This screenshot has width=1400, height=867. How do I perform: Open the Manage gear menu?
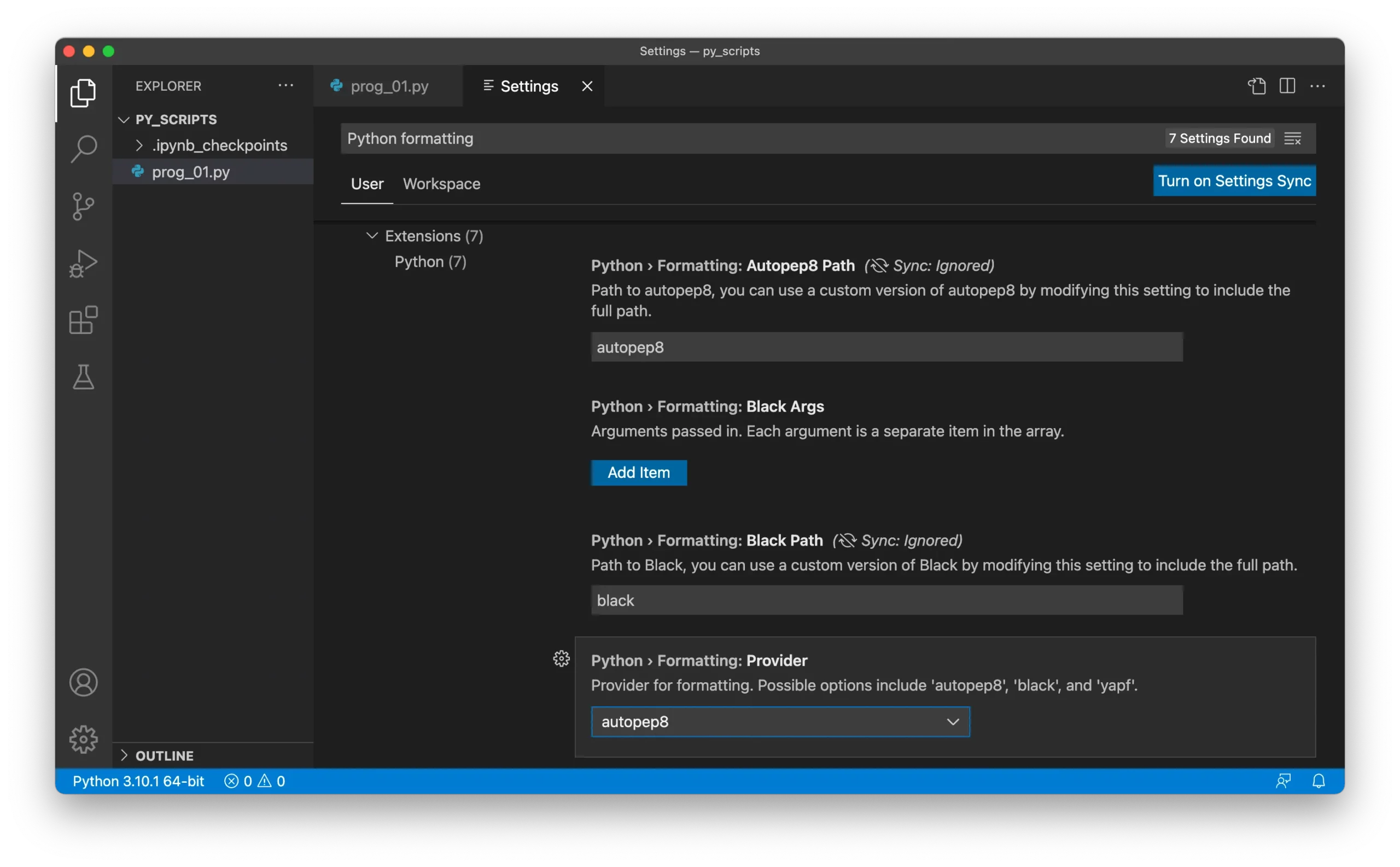84,740
